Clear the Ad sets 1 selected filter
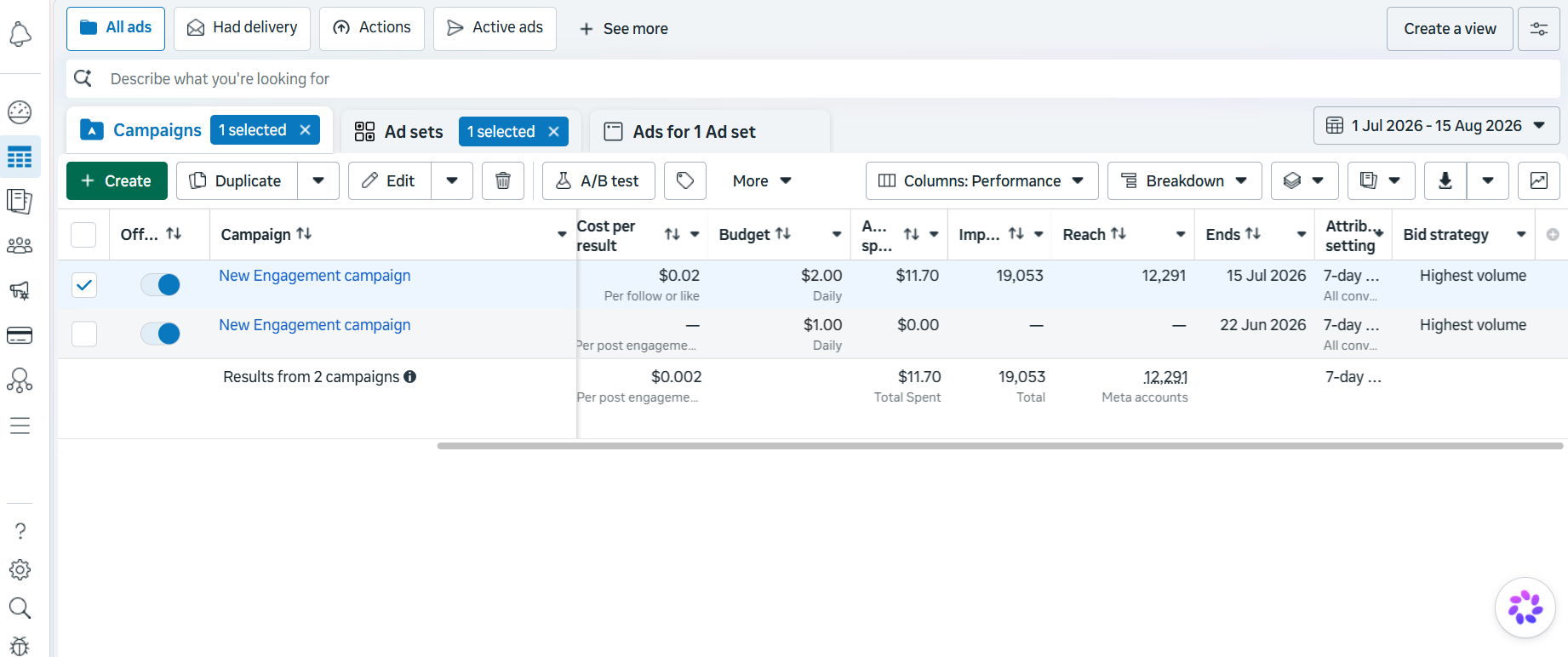 coord(553,131)
